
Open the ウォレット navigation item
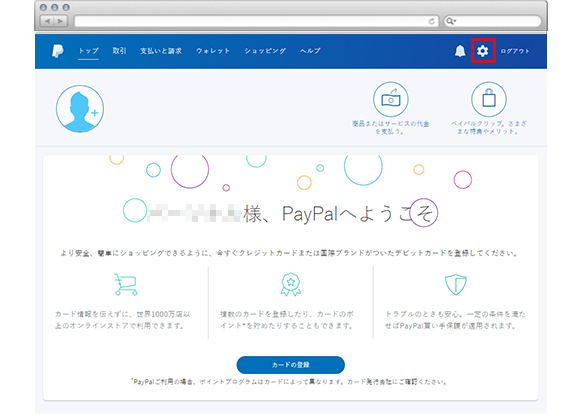[213, 51]
